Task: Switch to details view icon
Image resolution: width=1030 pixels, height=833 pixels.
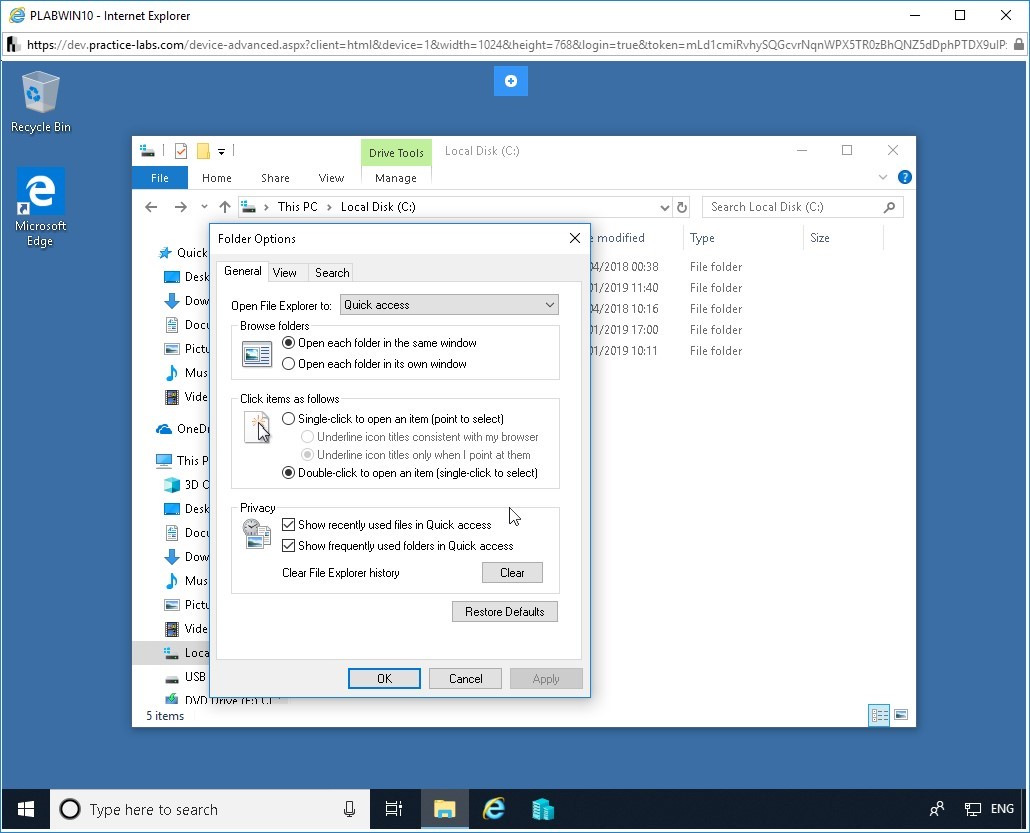Action: pos(879,715)
